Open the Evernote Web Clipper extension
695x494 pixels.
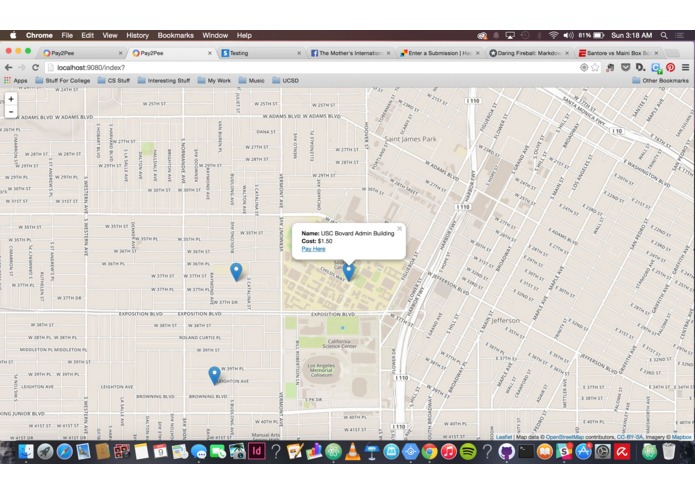(610, 67)
